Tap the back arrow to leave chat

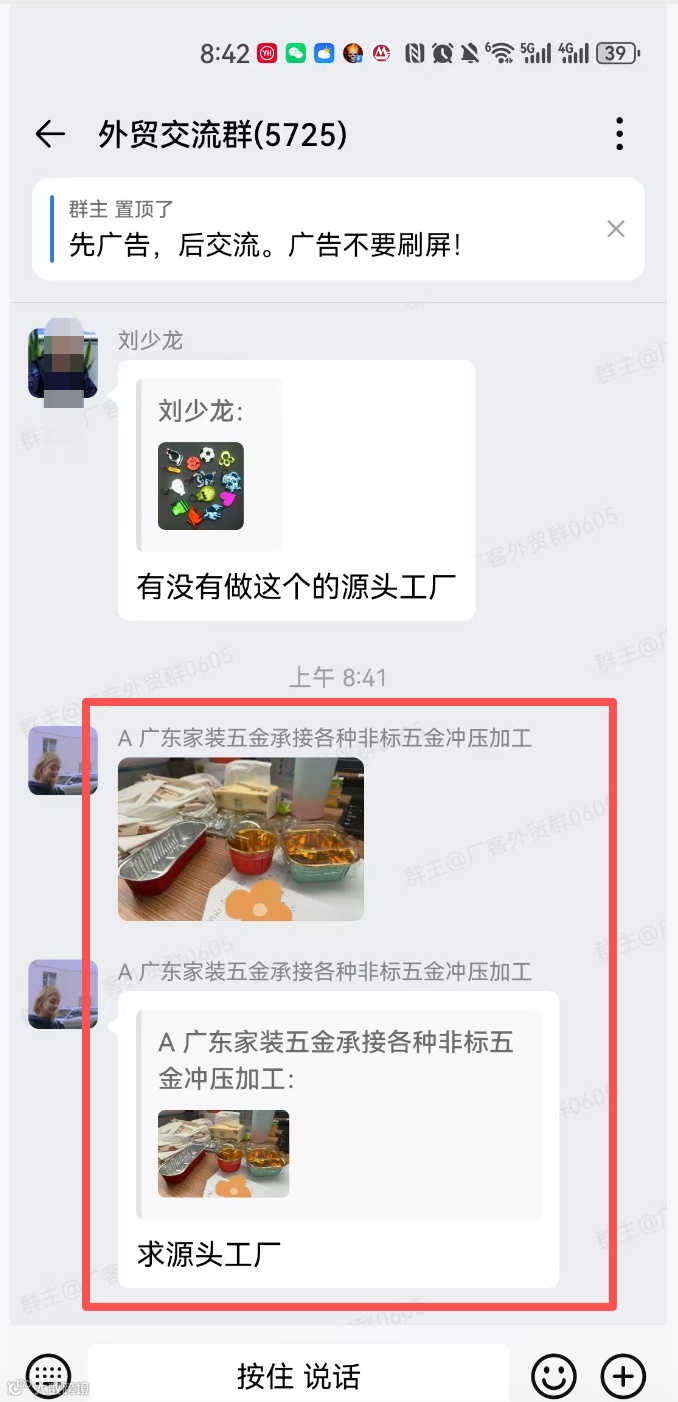[50, 134]
